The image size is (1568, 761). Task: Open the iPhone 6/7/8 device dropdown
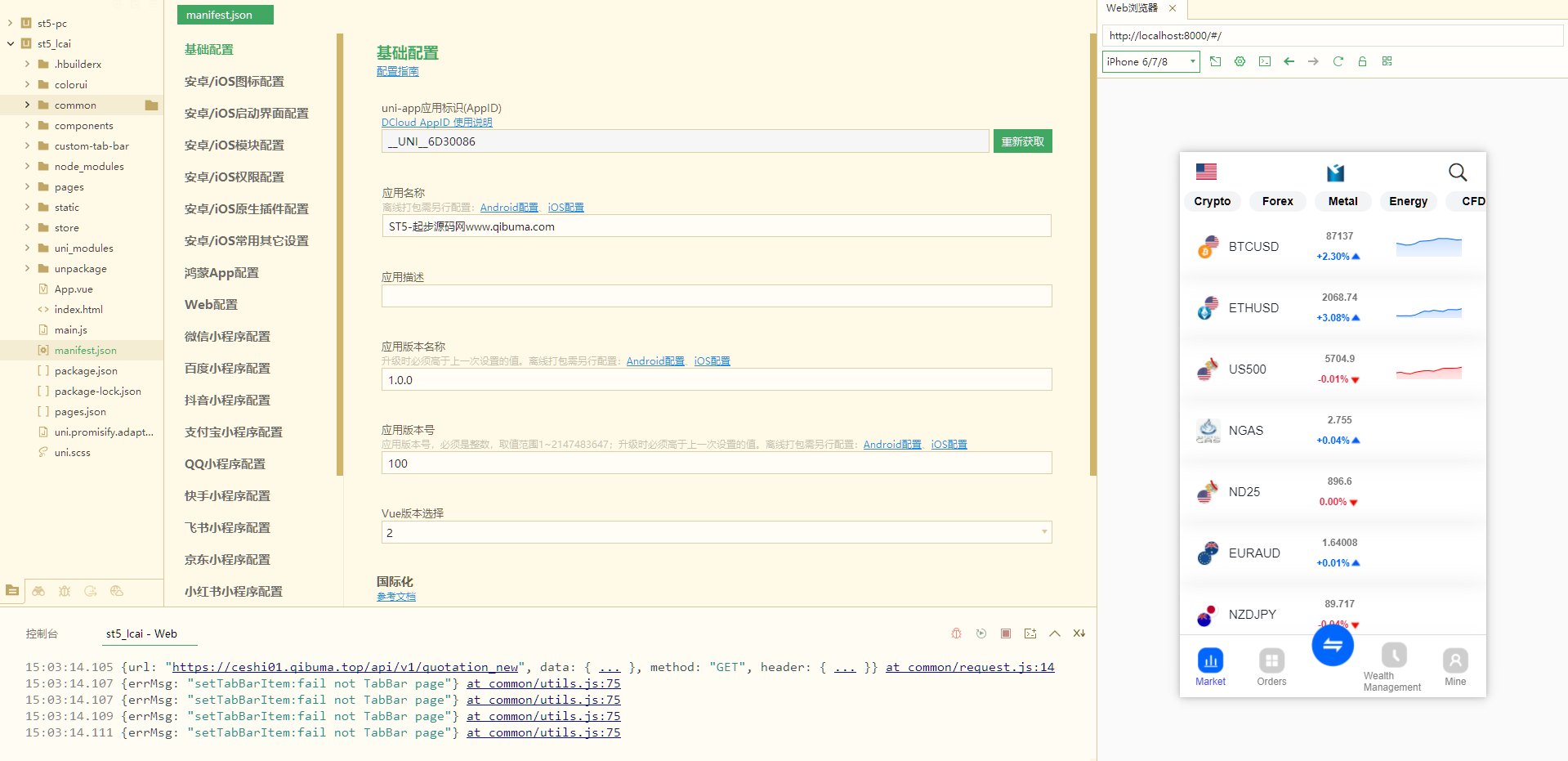coord(1150,61)
